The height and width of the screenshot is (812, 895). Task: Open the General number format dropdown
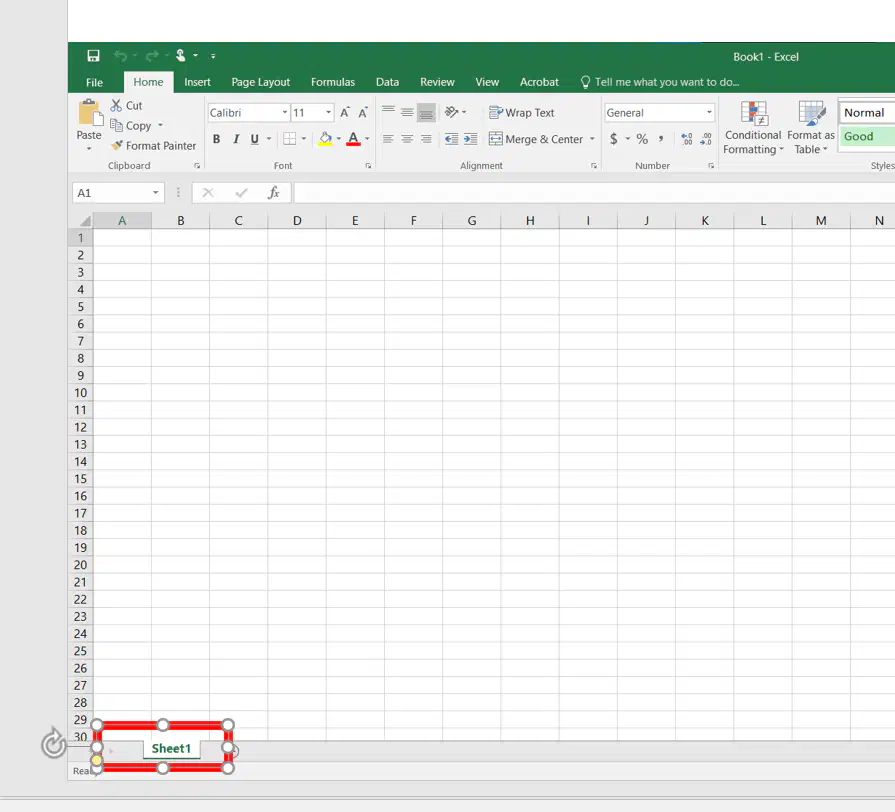click(x=709, y=112)
